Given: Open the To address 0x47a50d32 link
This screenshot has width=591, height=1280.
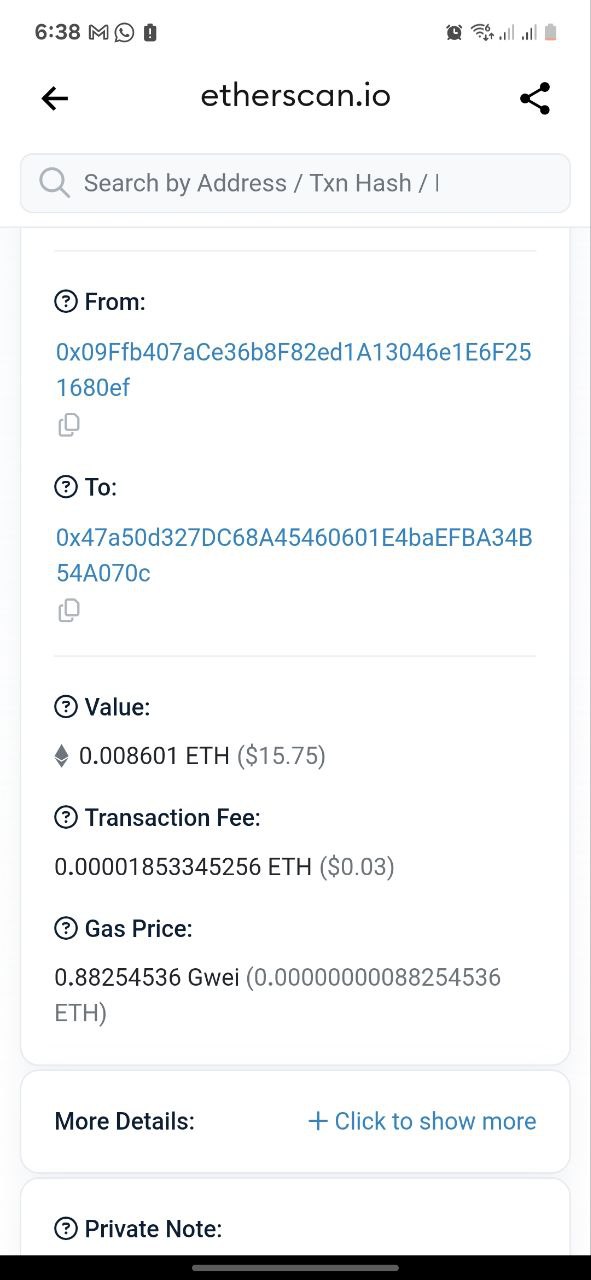Looking at the screenshot, I should point(294,555).
